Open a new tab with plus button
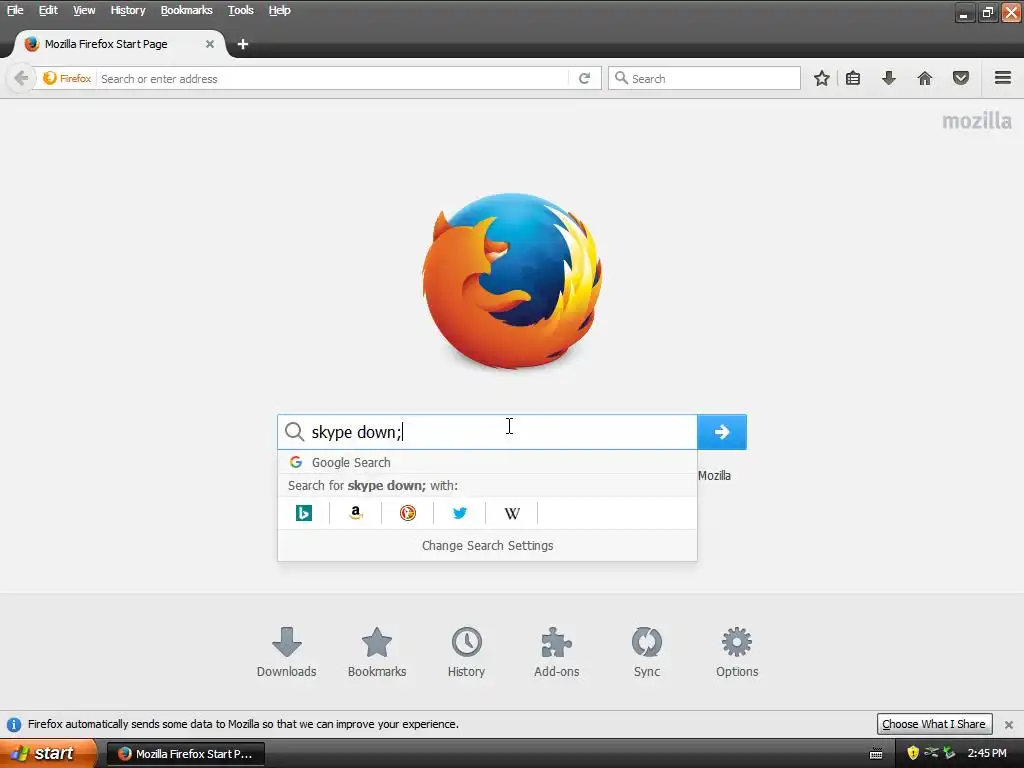This screenshot has width=1024, height=768. pyautogui.click(x=243, y=44)
